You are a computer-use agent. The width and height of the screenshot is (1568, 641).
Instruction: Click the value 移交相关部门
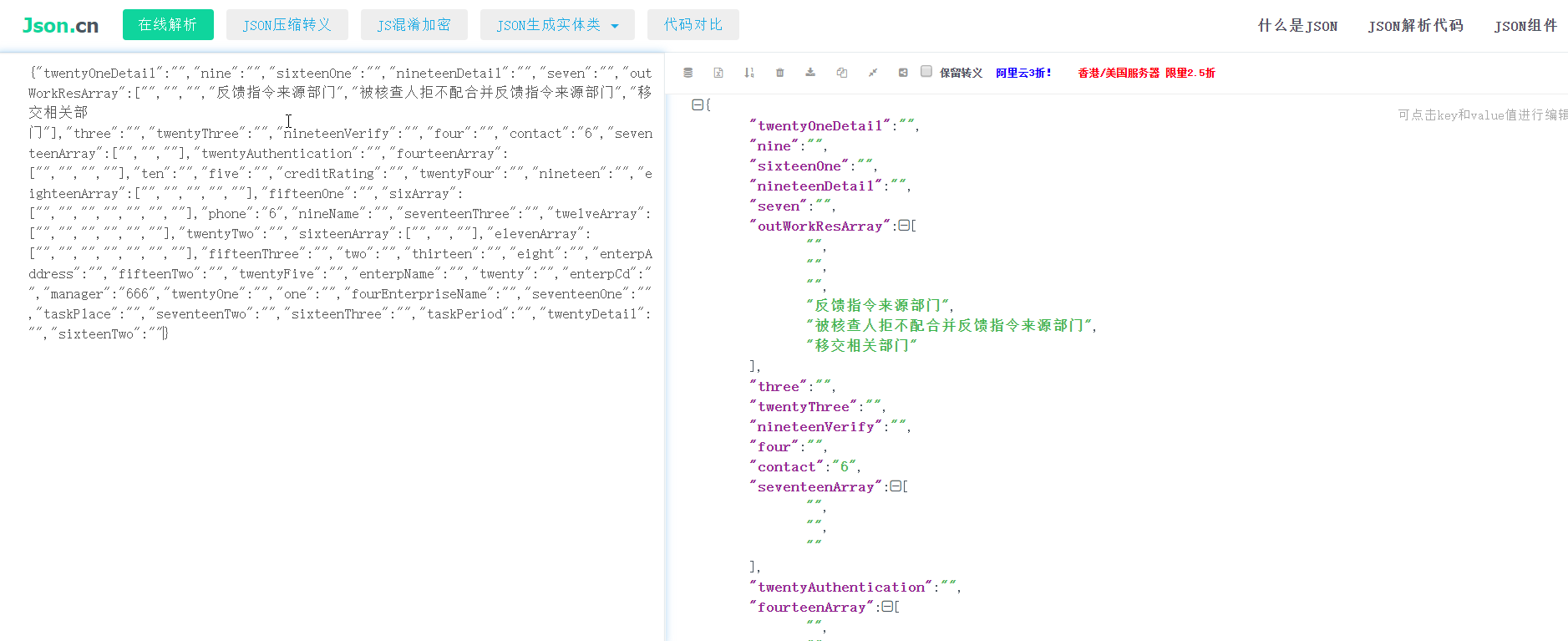862,345
